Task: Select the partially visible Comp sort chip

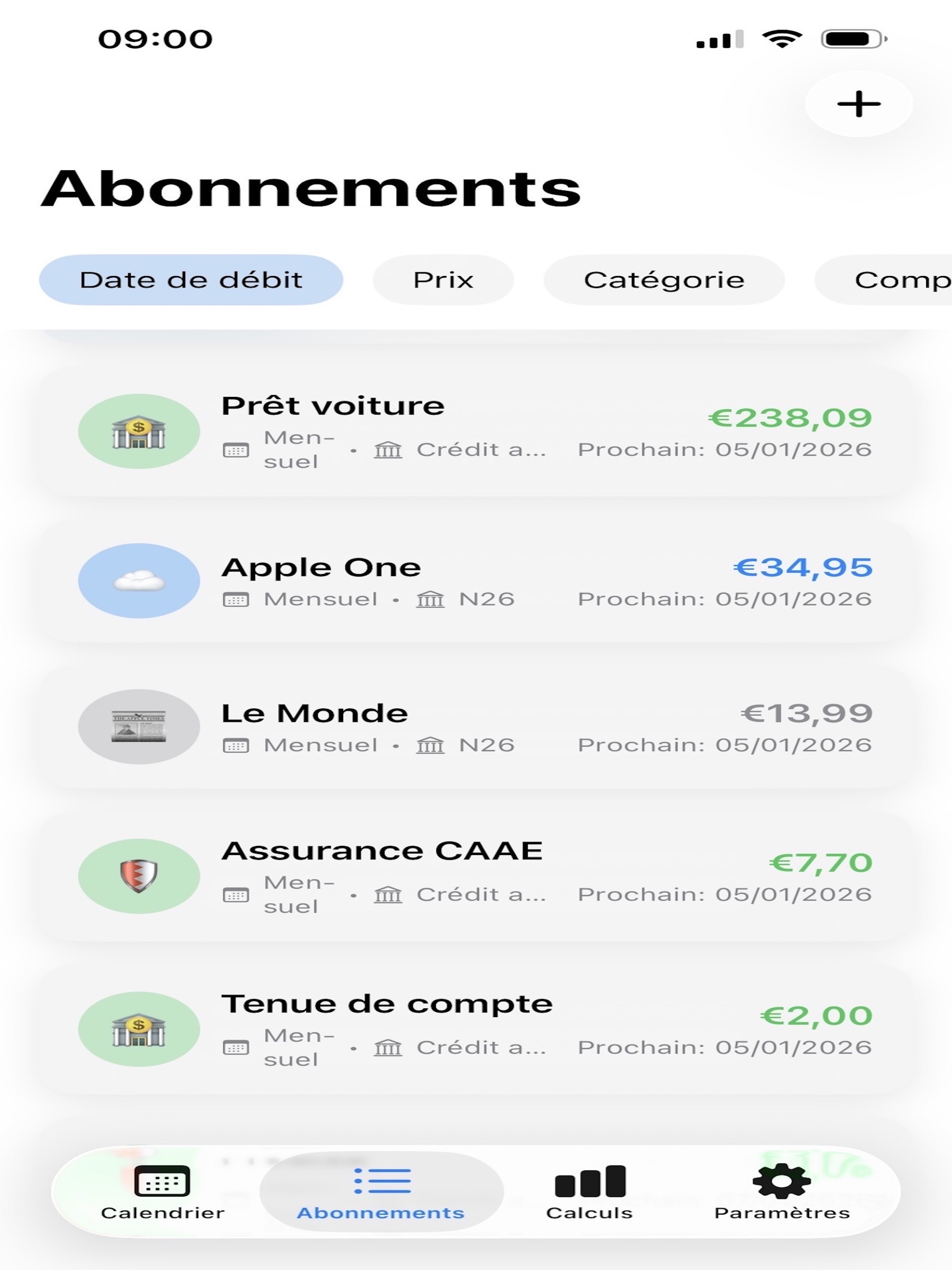Action: [884, 280]
